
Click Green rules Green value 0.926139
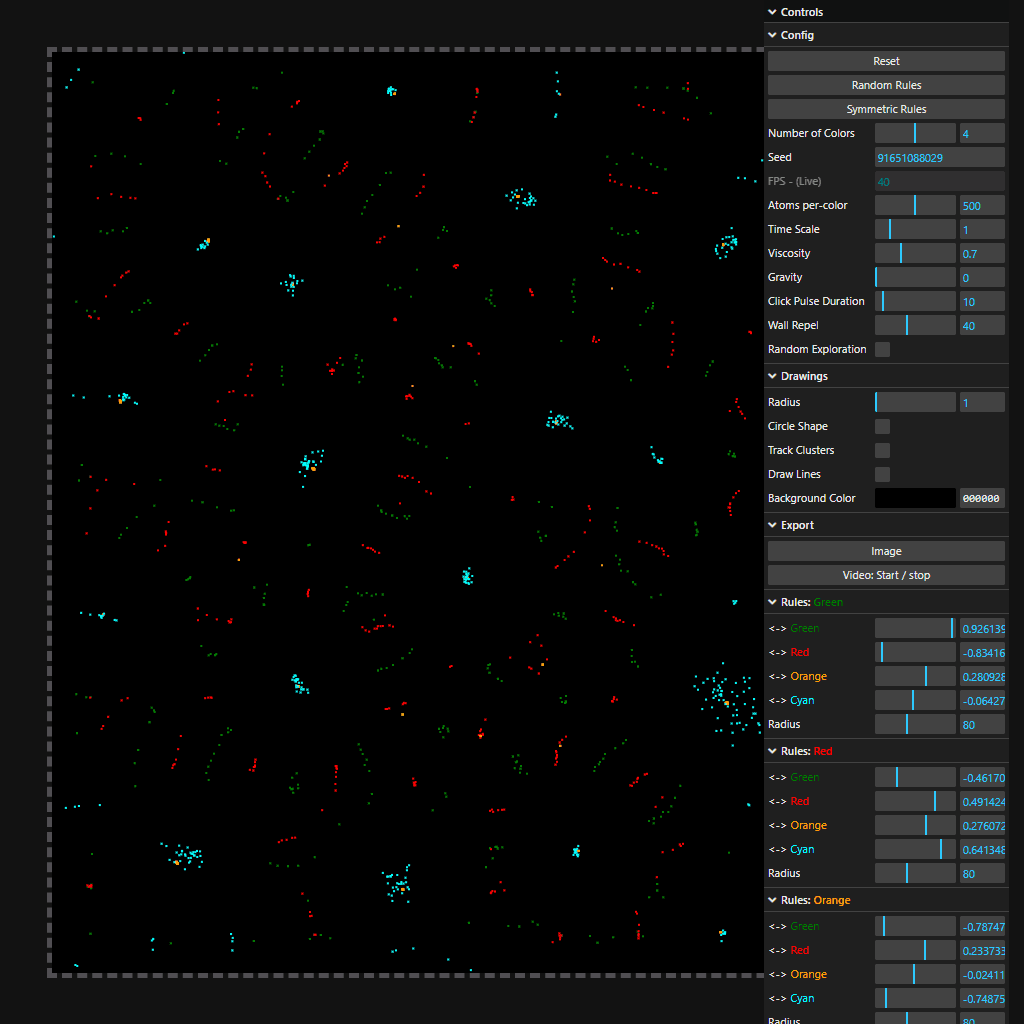point(982,628)
